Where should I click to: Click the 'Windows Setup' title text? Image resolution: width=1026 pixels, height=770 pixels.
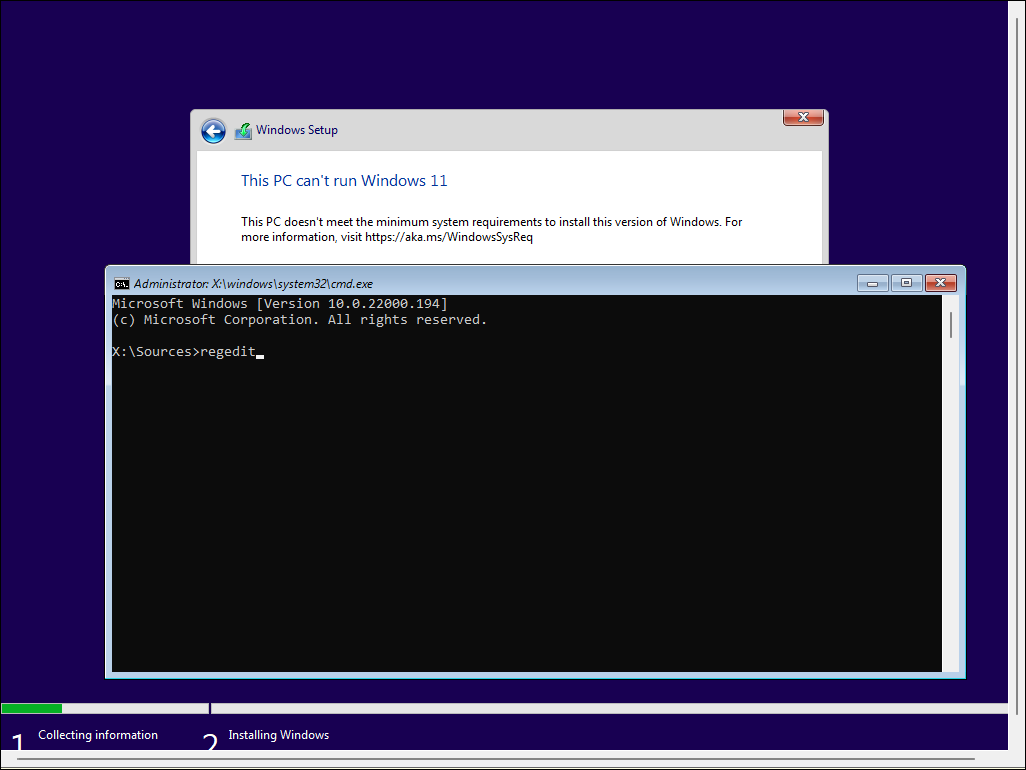pos(297,130)
